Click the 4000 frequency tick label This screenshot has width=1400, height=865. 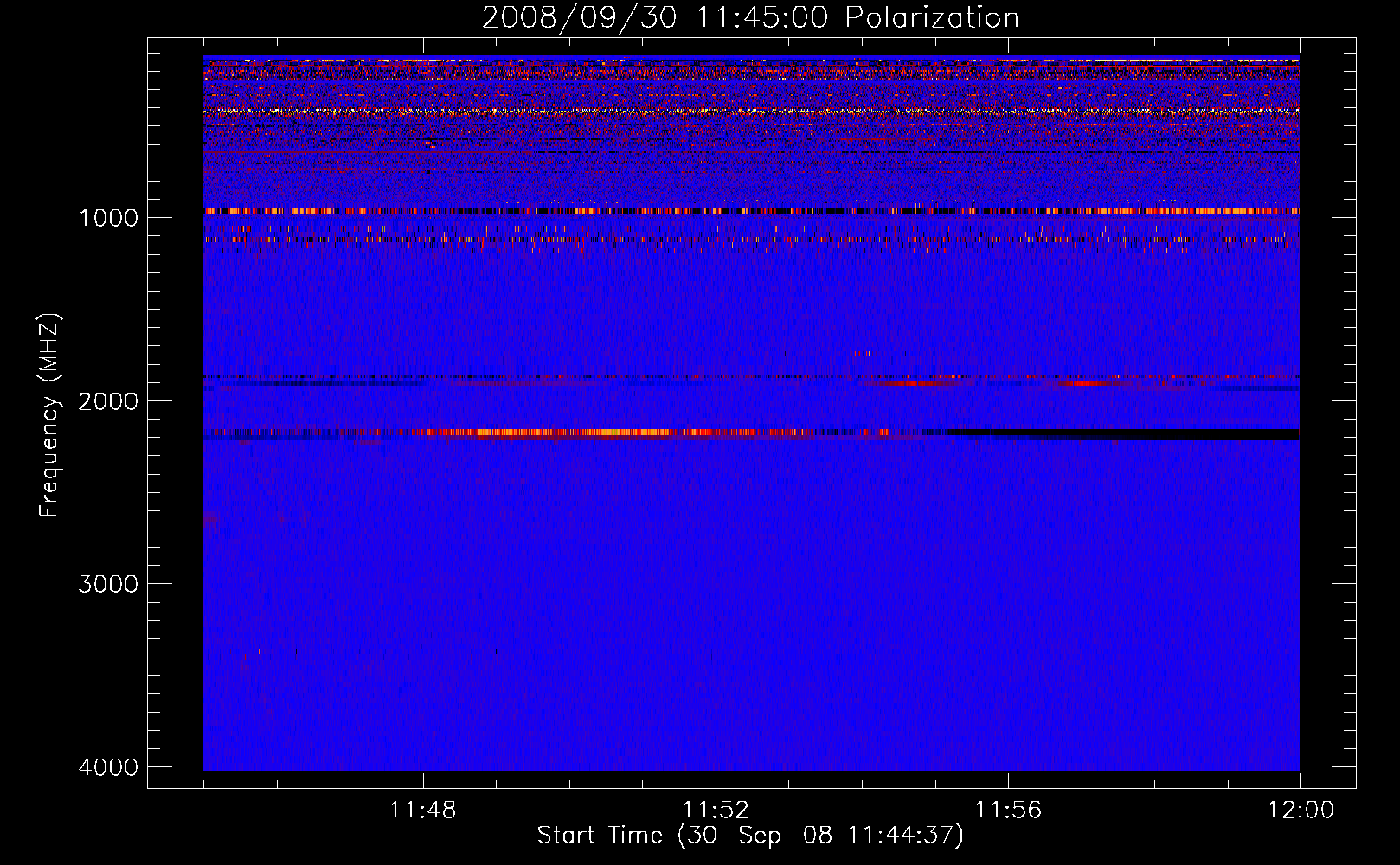coord(108,767)
